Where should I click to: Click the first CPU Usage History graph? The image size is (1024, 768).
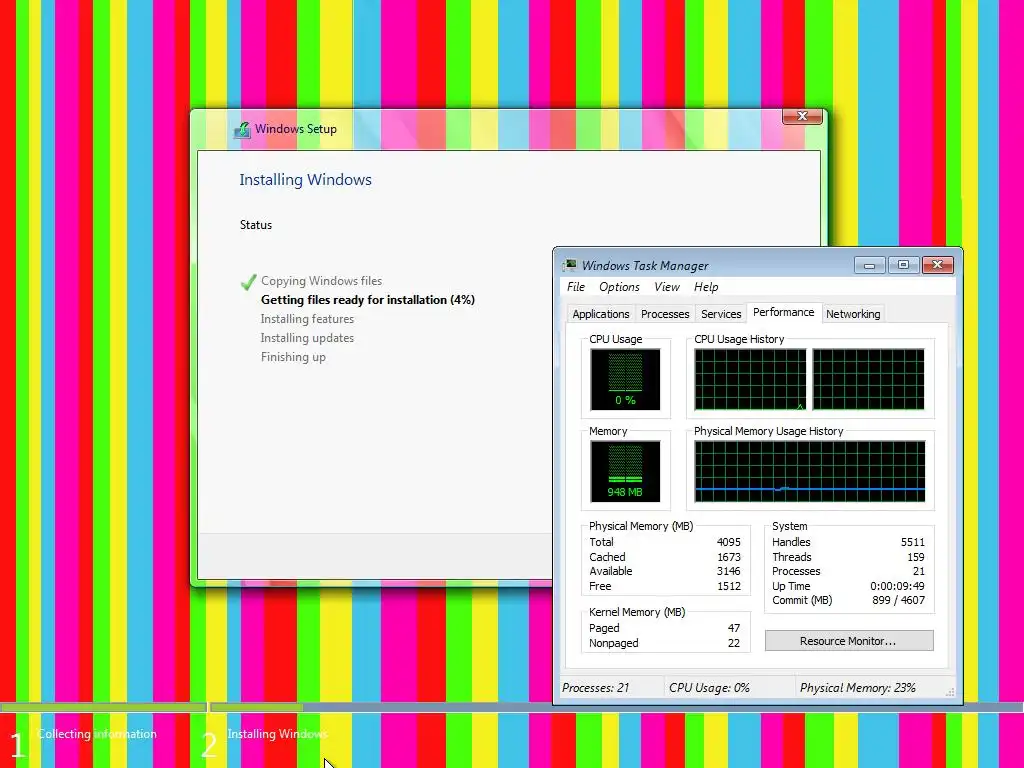750,379
